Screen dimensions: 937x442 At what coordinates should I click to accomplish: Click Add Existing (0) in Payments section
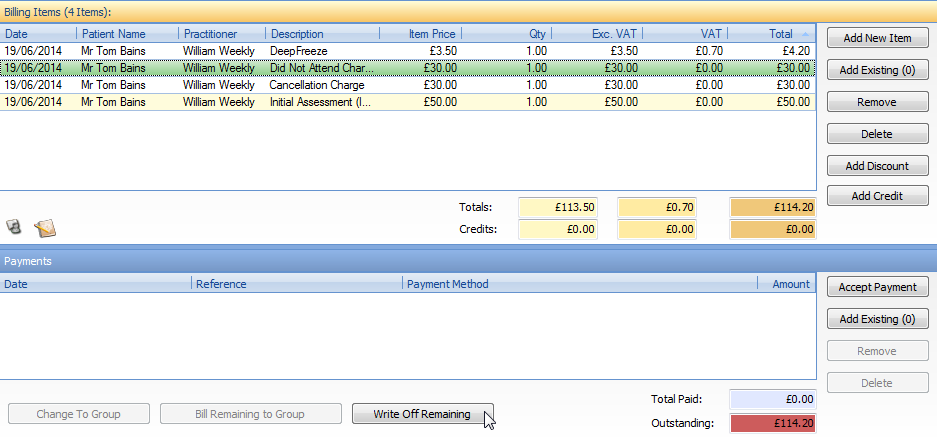(x=877, y=319)
